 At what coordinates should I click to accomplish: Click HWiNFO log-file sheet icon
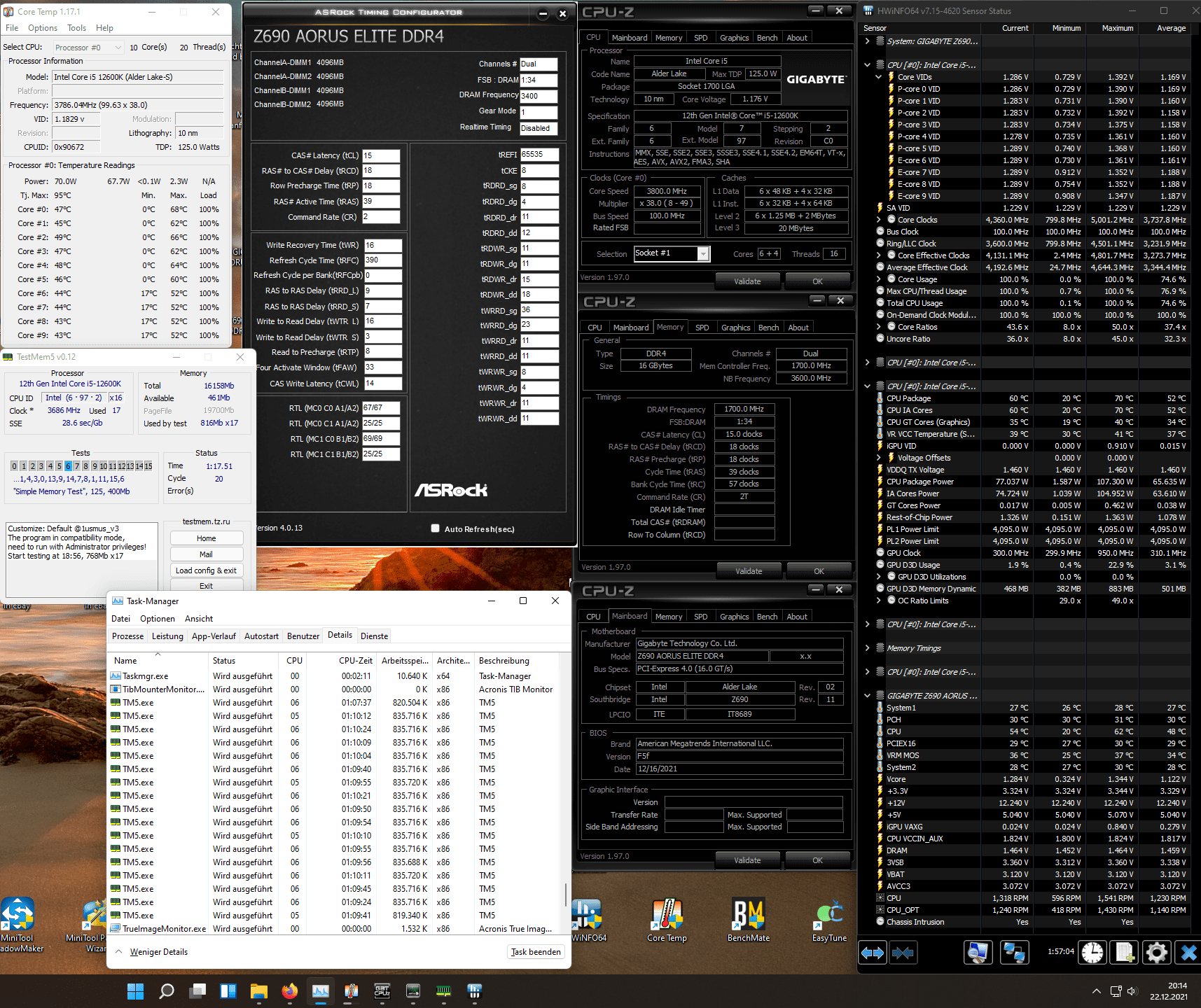(1125, 953)
